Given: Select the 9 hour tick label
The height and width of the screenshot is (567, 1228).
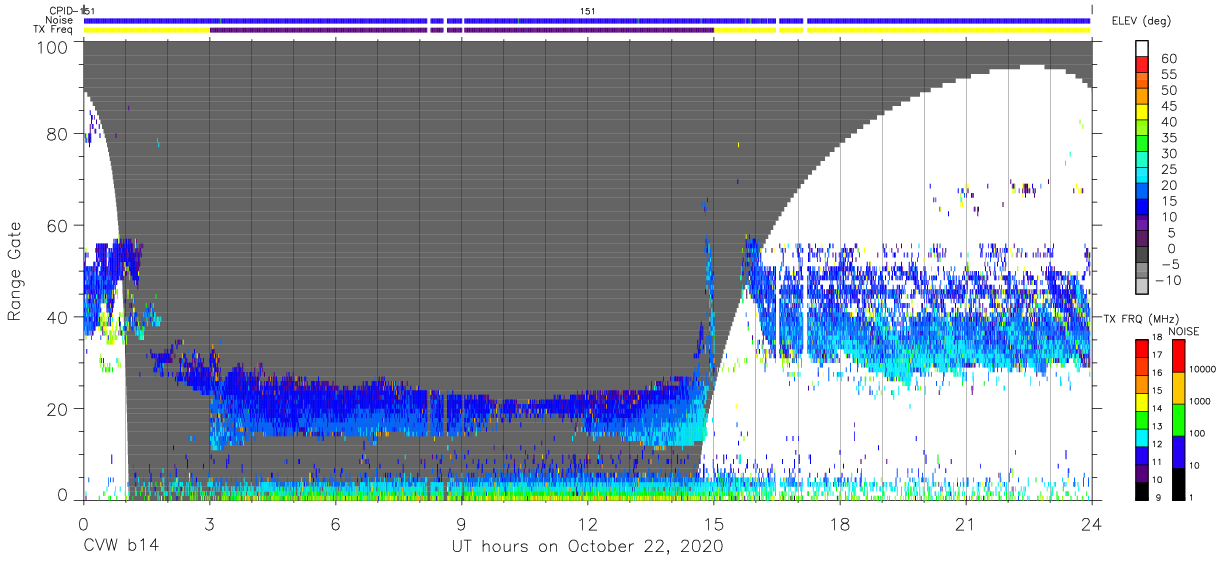Looking at the screenshot, I should tap(461, 524).
